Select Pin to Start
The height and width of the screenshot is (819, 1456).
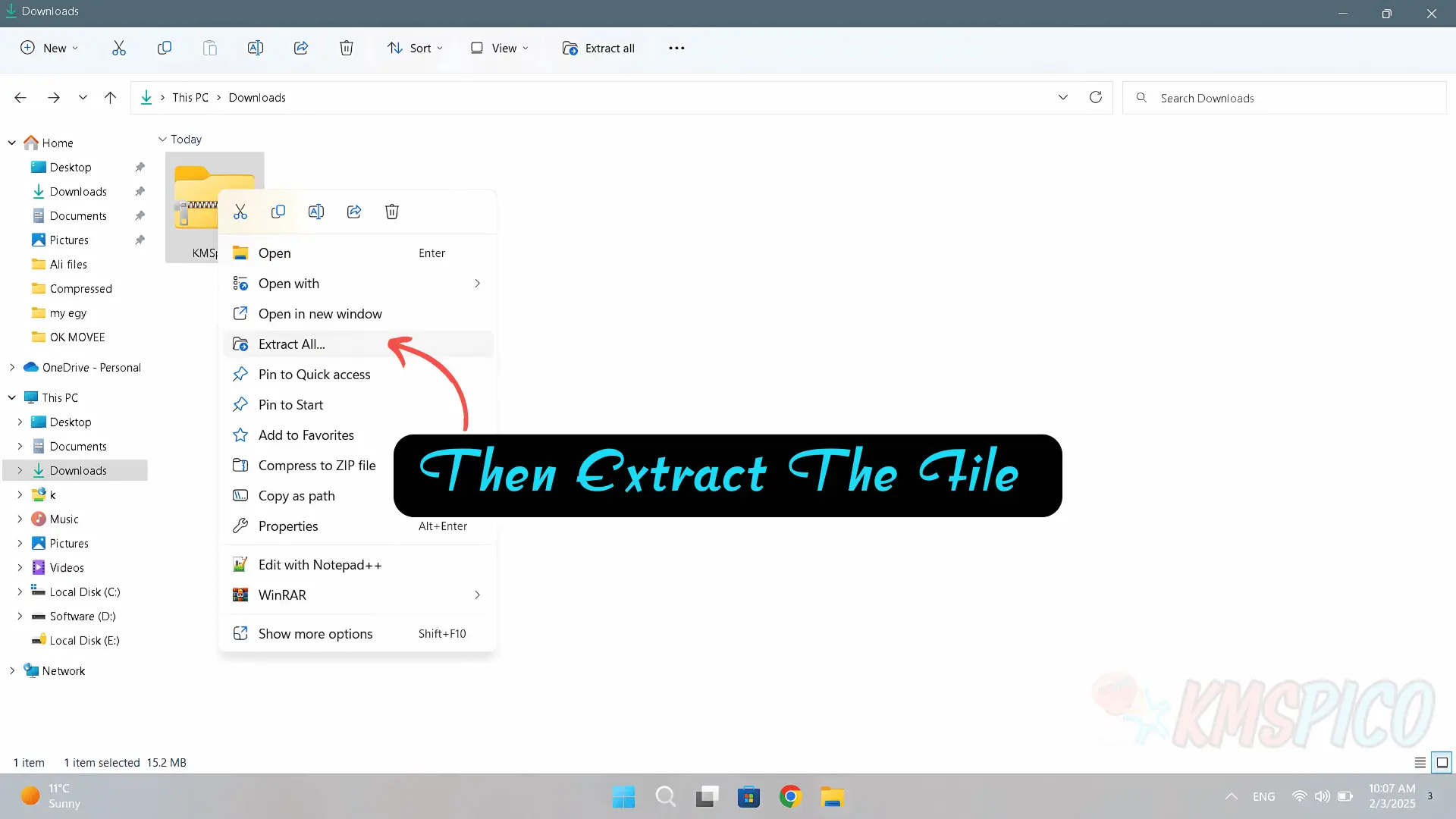click(358, 405)
